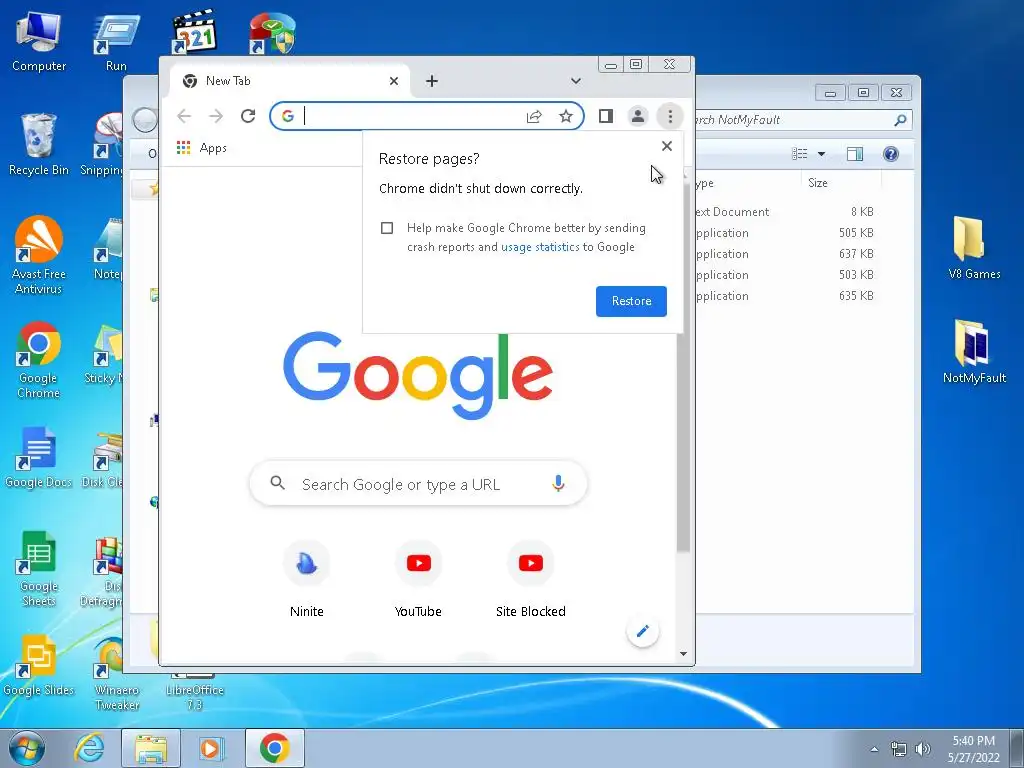This screenshot has width=1024, height=768.
Task: Open the Run desktop shortcut
Action: tap(116, 42)
